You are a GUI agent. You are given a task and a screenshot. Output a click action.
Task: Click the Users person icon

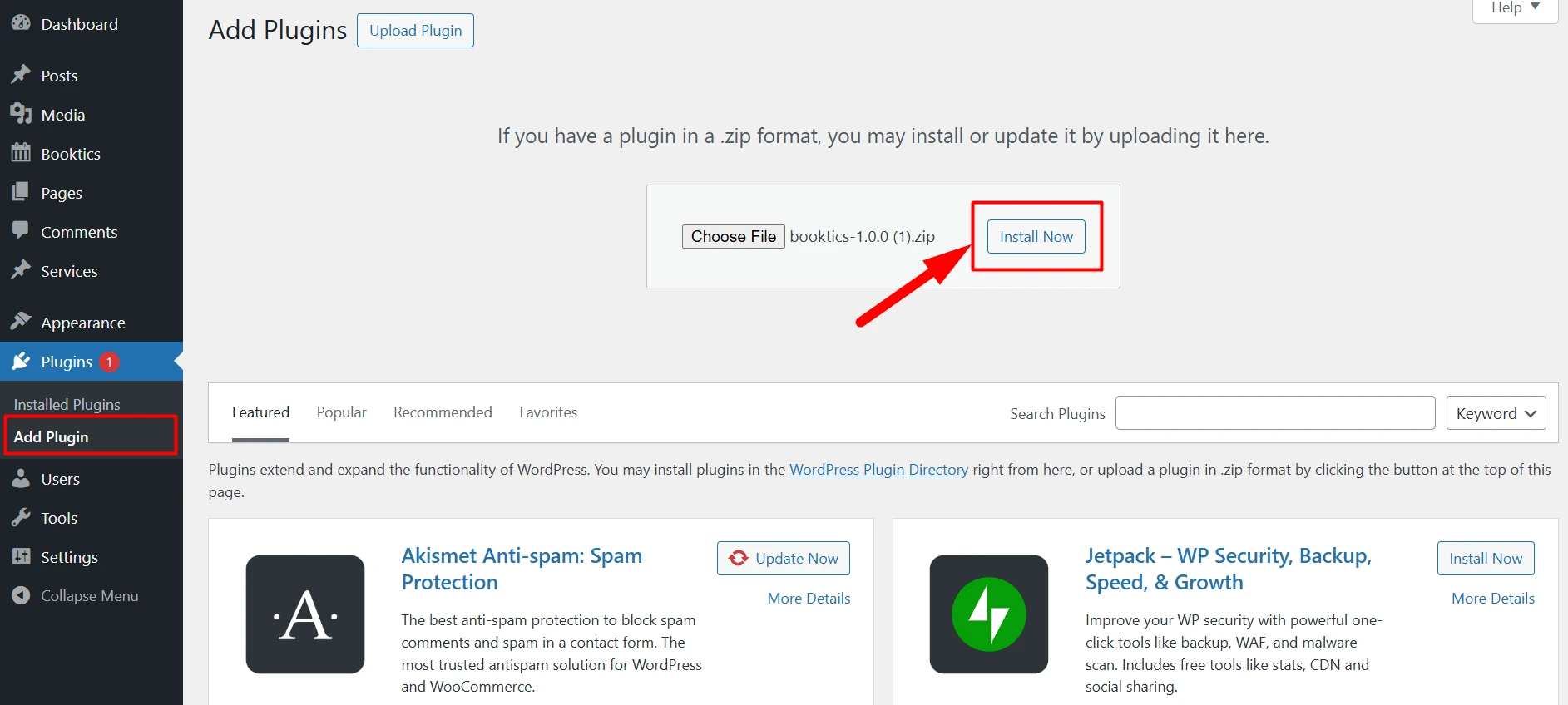coord(21,479)
